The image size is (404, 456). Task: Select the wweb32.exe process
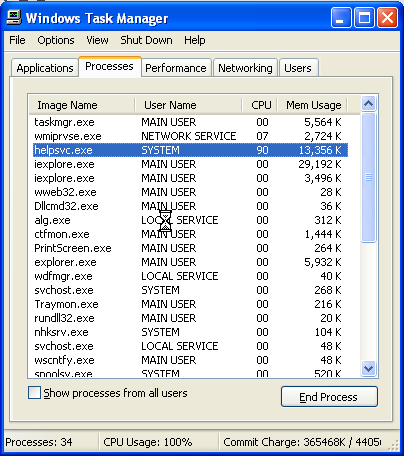coord(190,192)
